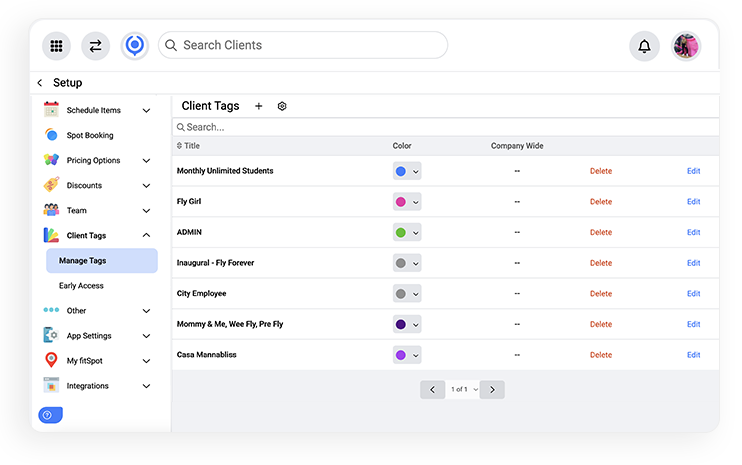Click the My fitSpot pin icon
Viewport: 742px width, 465px height.
[51, 360]
